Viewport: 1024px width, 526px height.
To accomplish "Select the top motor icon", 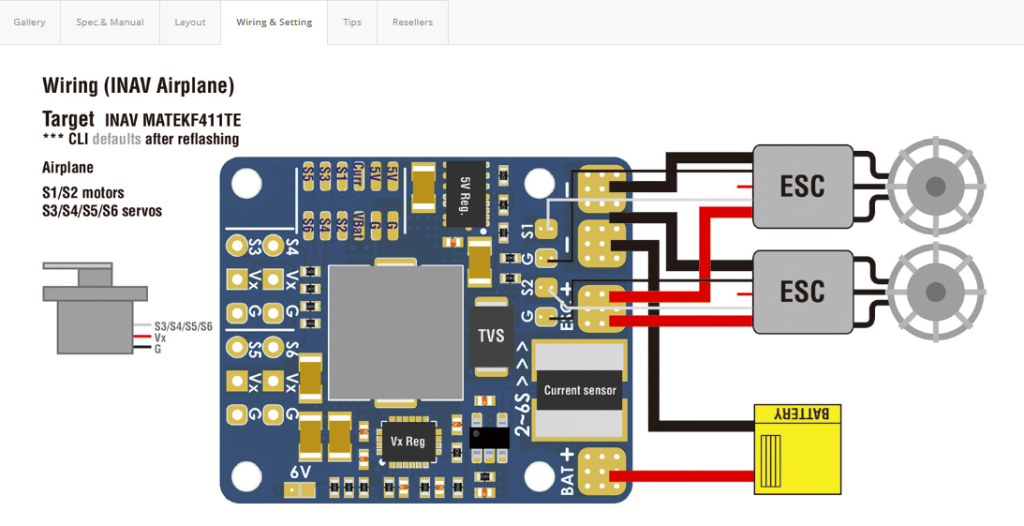I will click(x=935, y=186).
